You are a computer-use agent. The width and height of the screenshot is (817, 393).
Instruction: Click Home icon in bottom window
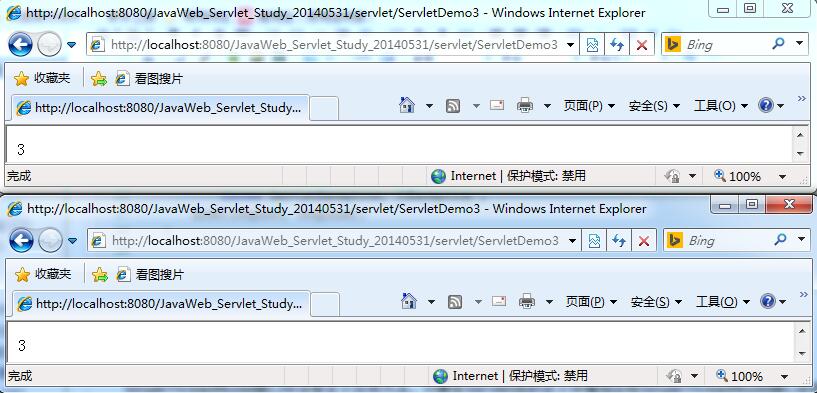(x=409, y=301)
